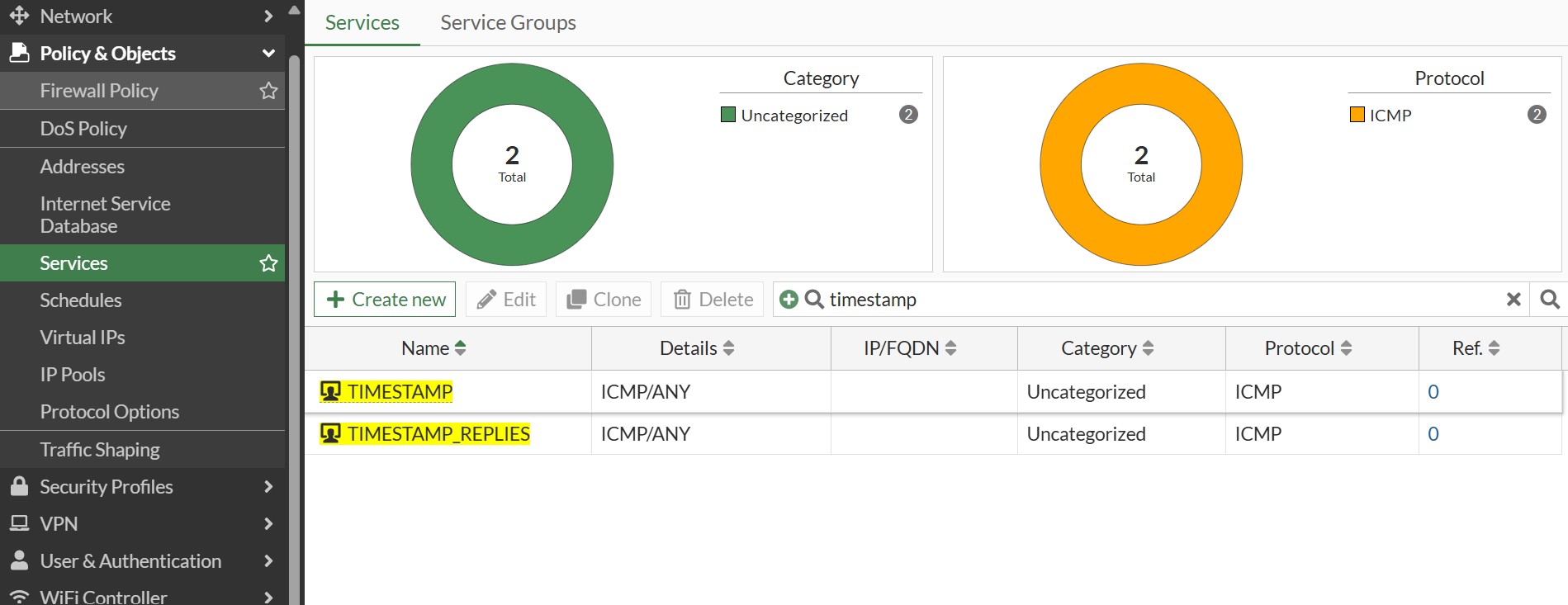Sort by Ref. column arrows
Image resolution: width=1568 pixels, height=605 pixels.
click(1494, 348)
